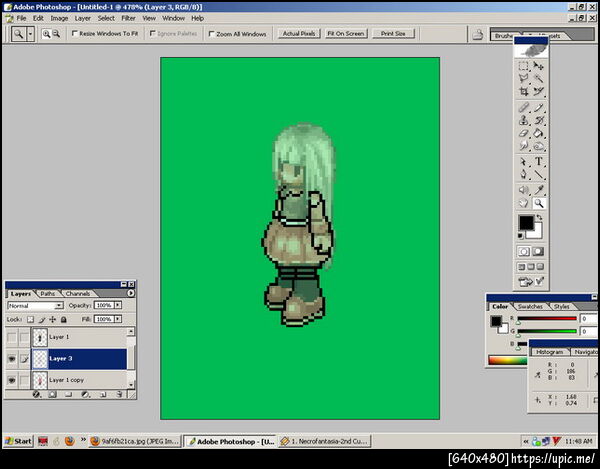Select the Hand tool
Screen dimensions: 600x469
[523, 203]
